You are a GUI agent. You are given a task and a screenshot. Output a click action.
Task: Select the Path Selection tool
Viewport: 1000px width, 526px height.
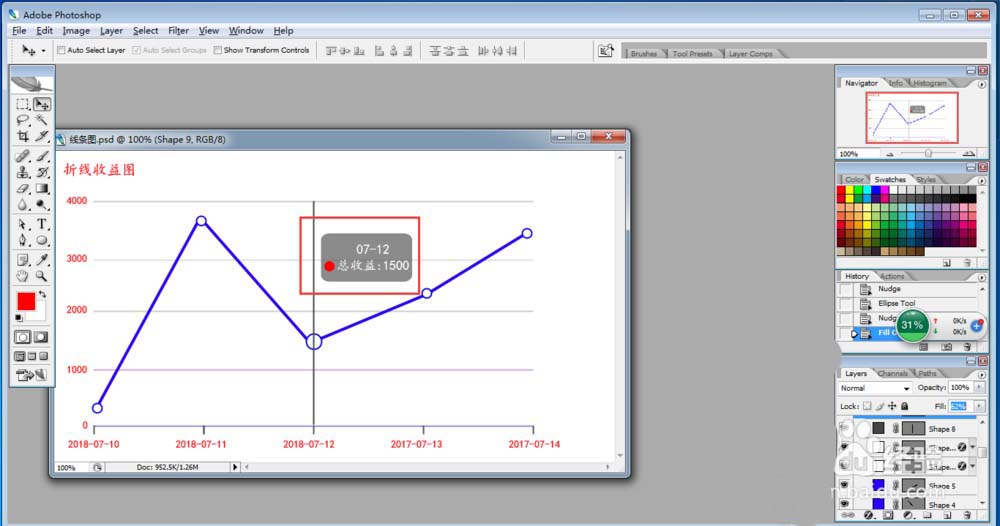pyautogui.click(x=22, y=224)
